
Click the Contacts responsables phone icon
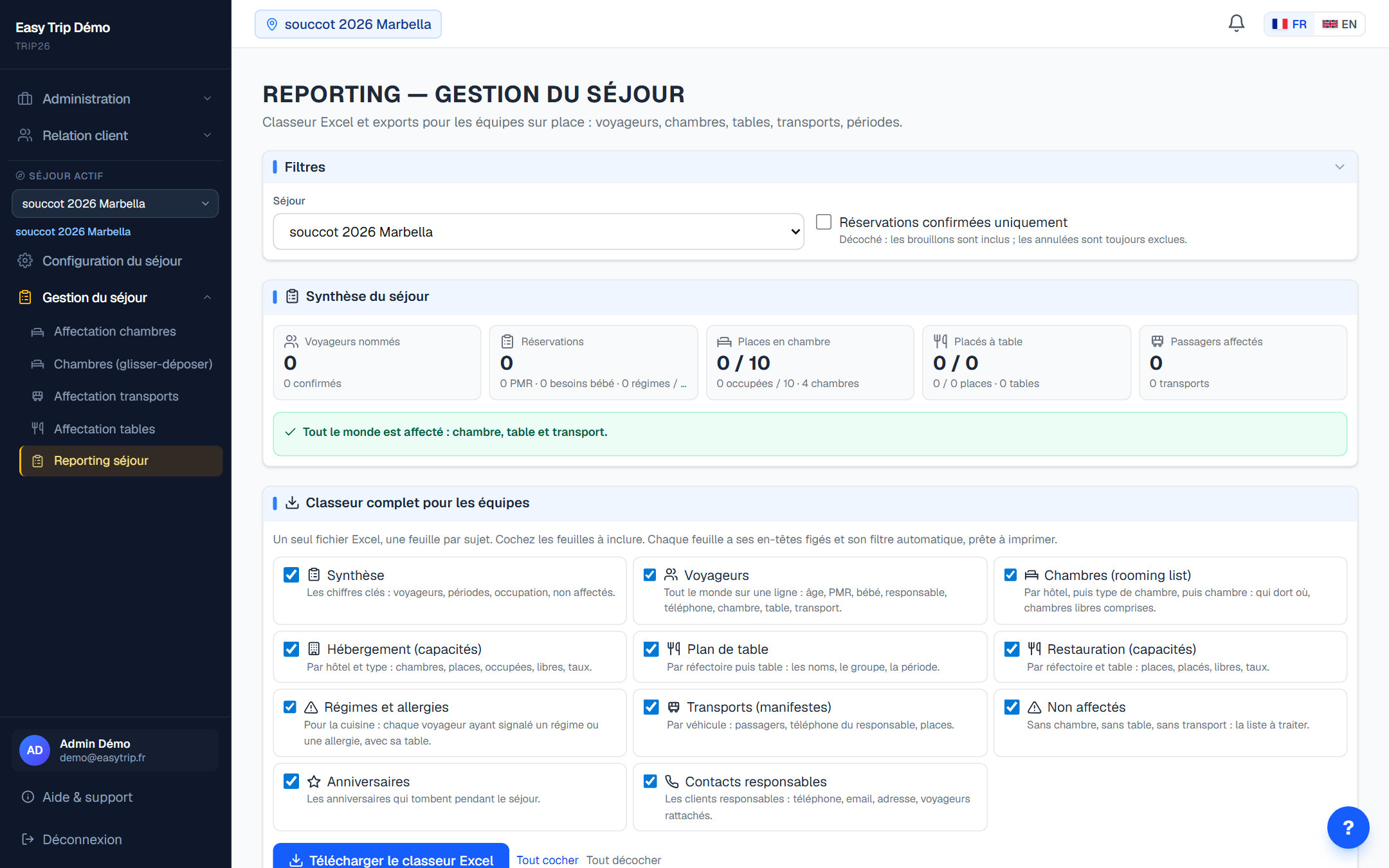tap(671, 781)
